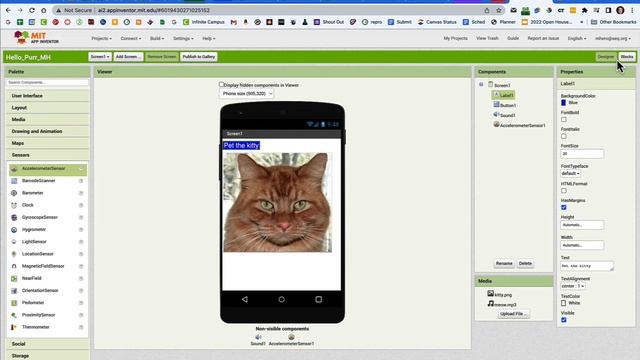Select the Hygrometer component

pos(34,229)
